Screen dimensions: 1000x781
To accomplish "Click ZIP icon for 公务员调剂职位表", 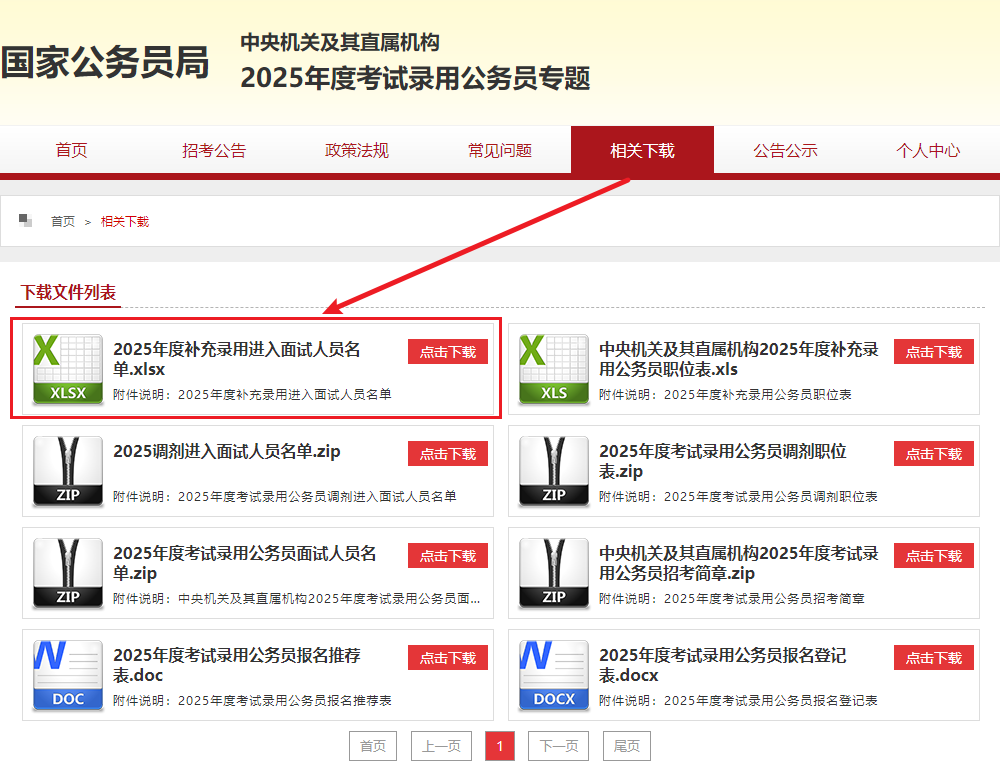I will pyautogui.click(x=554, y=471).
